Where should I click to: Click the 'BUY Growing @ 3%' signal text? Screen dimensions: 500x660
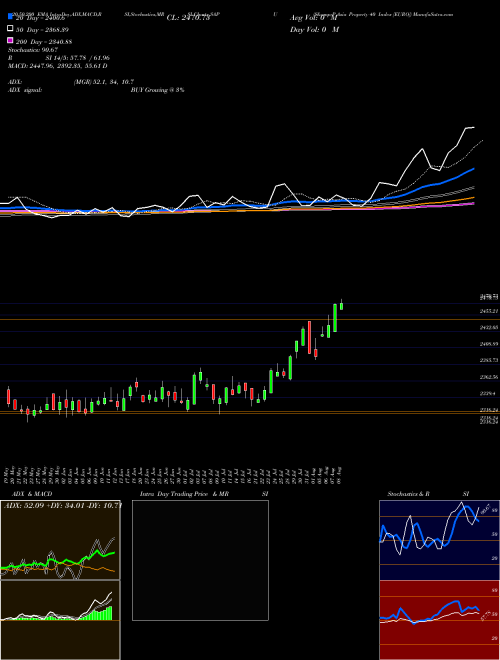157,90
